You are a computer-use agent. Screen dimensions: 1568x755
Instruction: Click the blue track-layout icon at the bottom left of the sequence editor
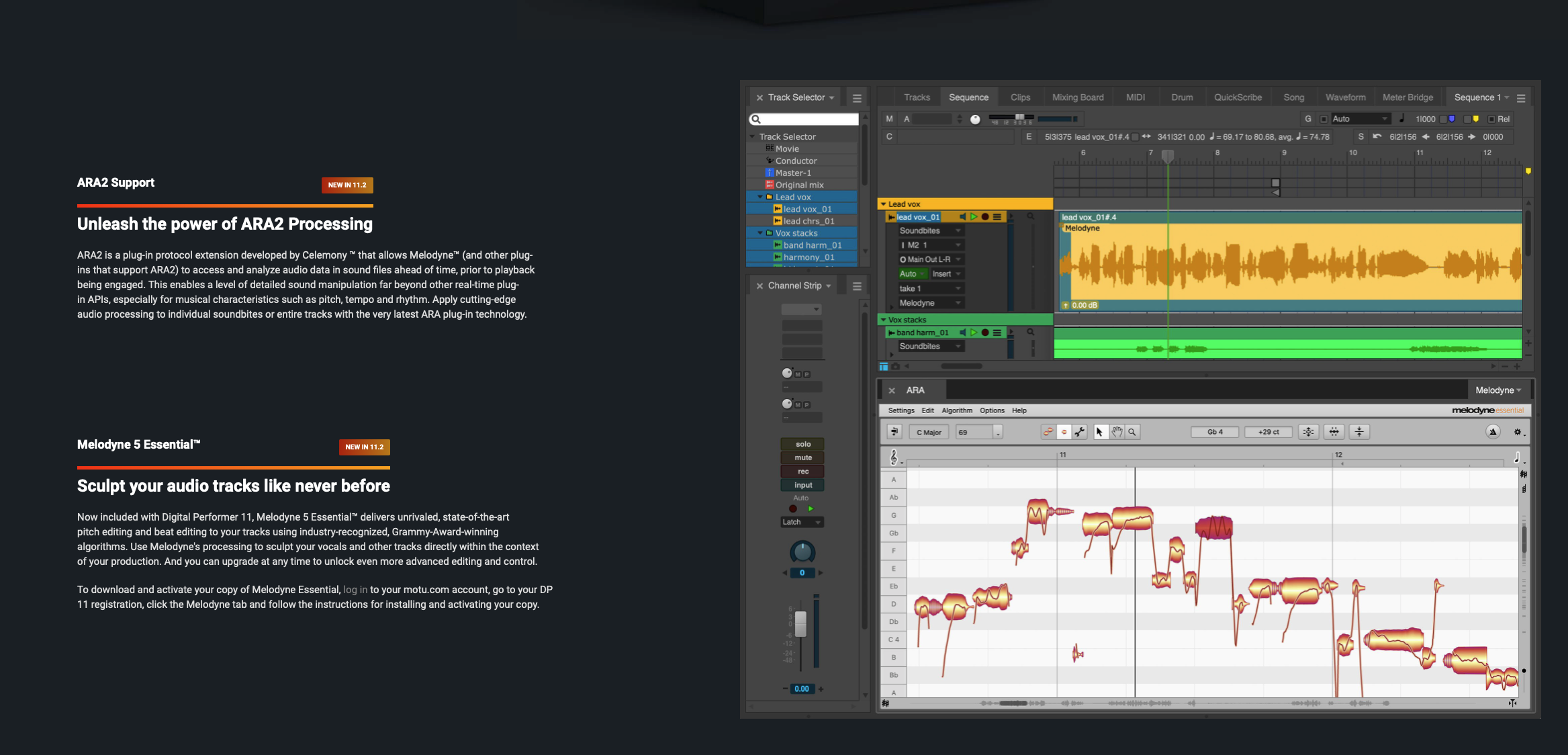point(884,366)
